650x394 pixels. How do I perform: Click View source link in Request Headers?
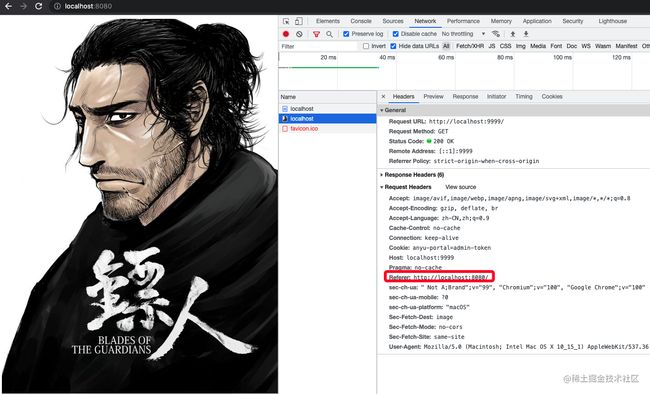[460, 187]
